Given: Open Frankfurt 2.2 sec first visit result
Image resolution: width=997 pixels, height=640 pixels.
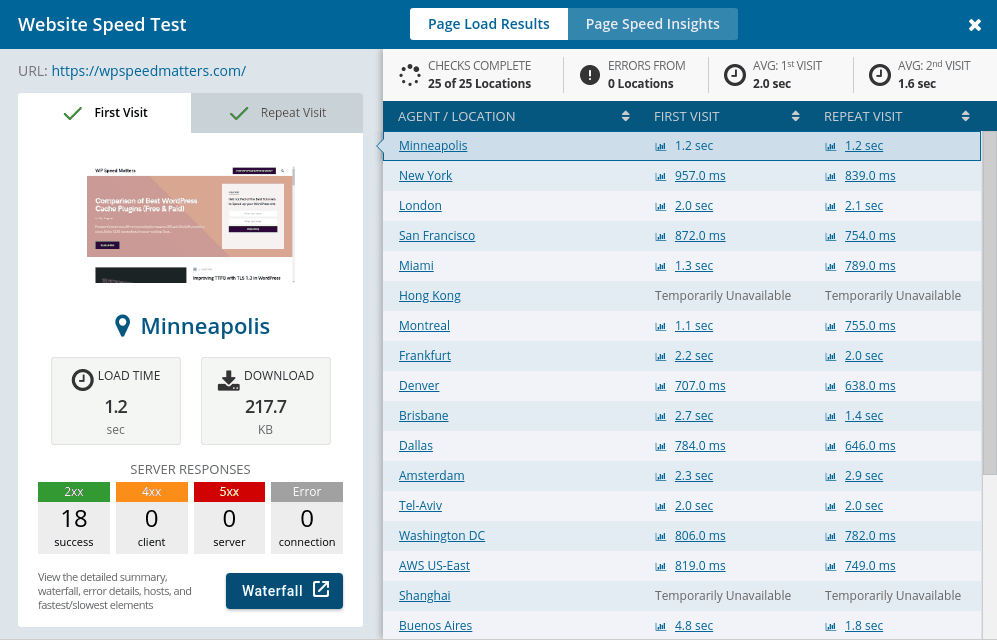Looking at the screenshot, I should (x=694, y=355).
